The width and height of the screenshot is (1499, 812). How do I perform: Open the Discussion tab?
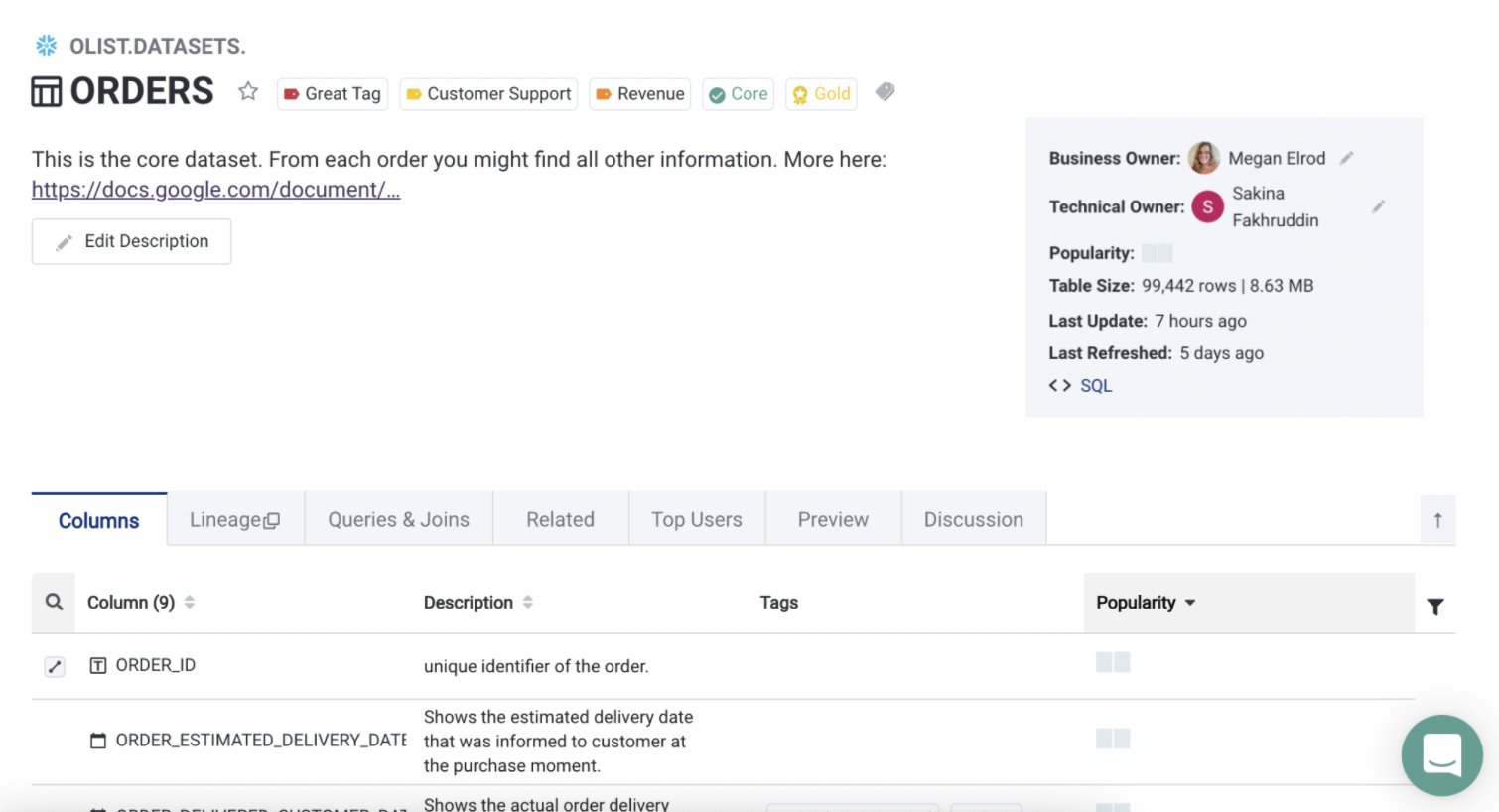[974, 520]
